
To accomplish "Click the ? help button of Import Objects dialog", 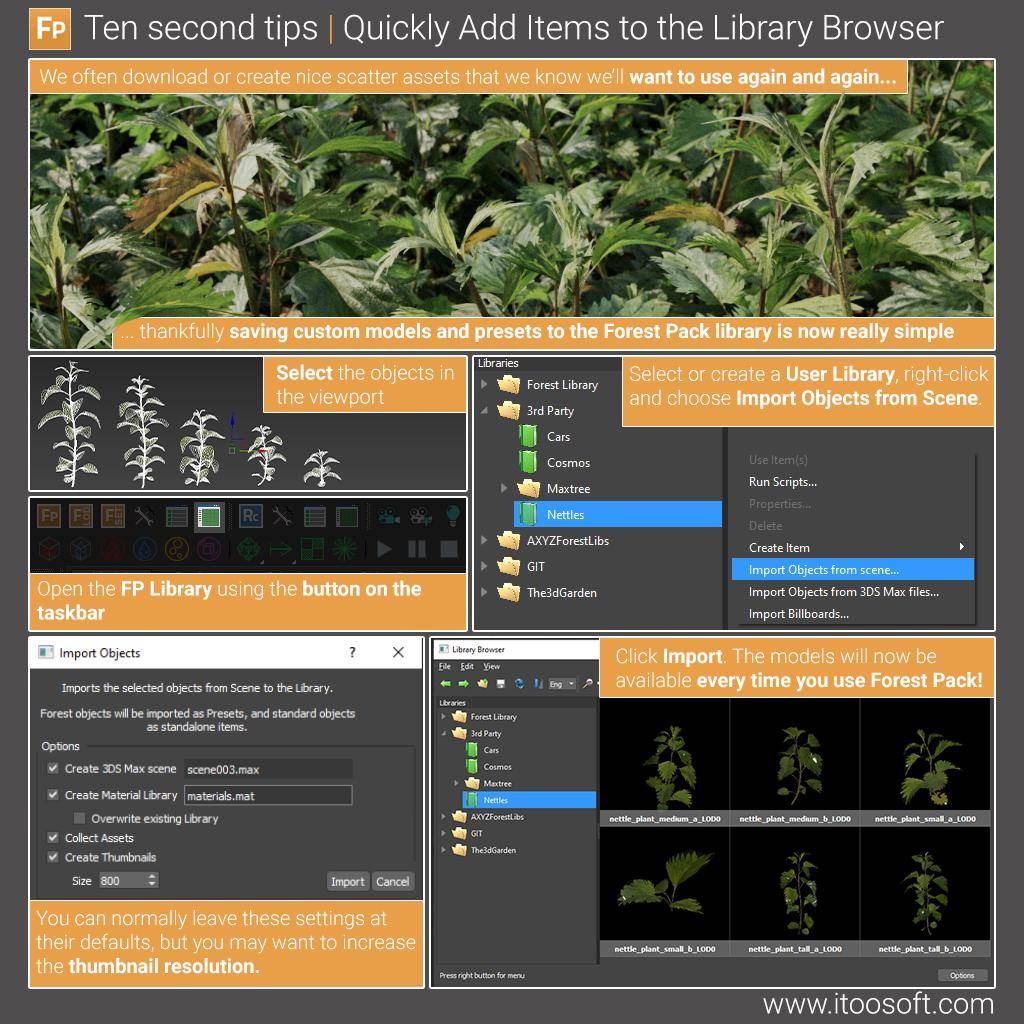I will [x=353, y=652].
